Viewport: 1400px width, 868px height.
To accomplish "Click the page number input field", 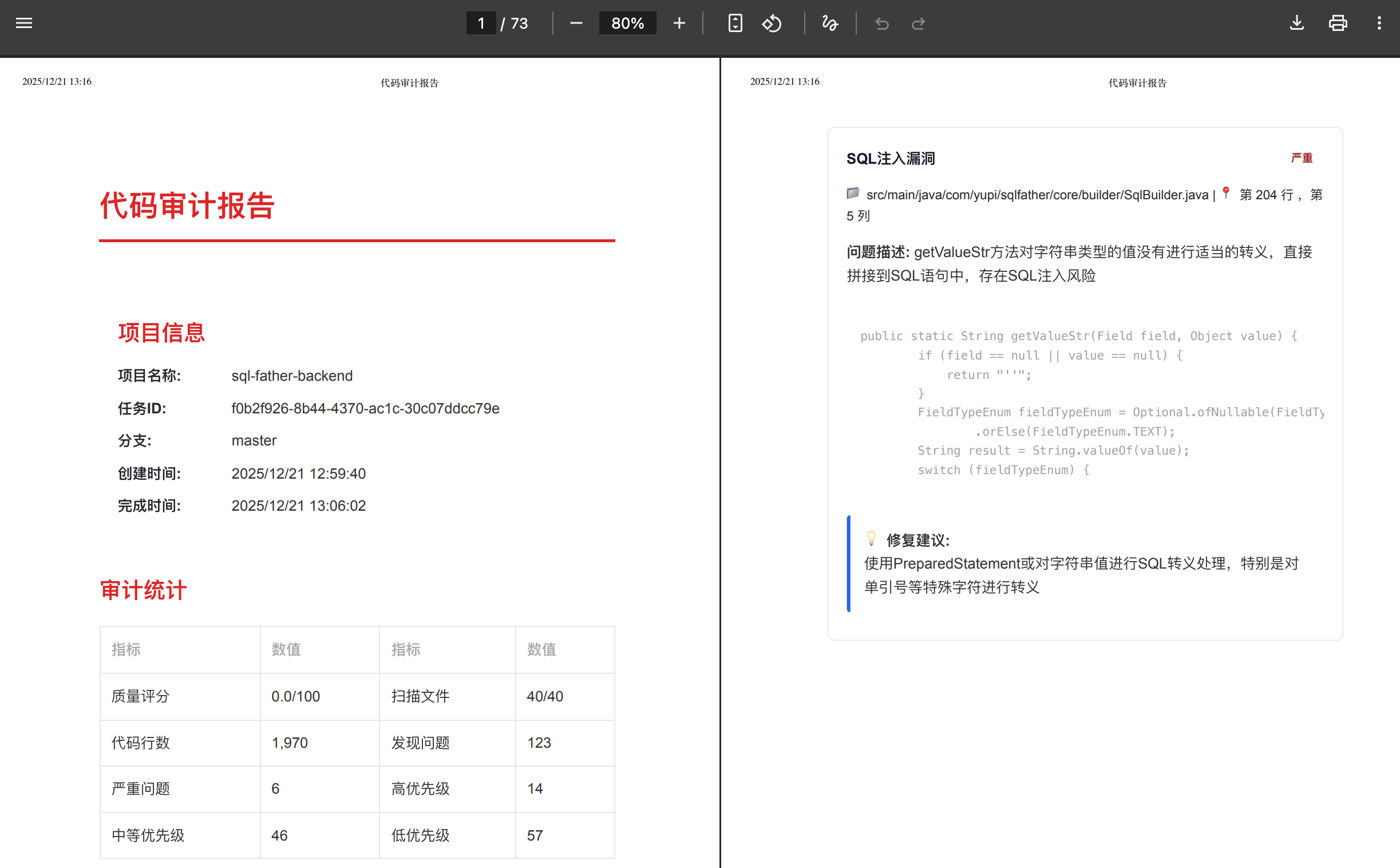I will click(481, 23).
